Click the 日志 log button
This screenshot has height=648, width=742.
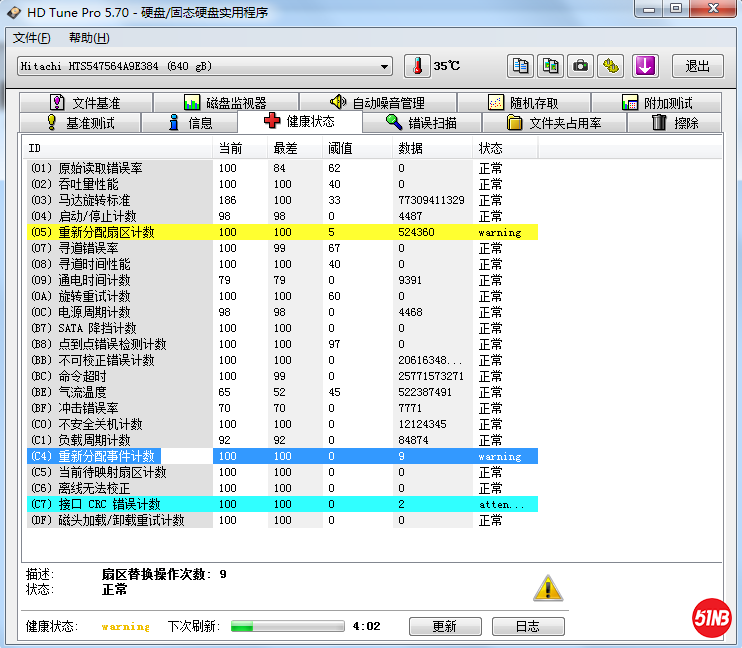[527, 626]
